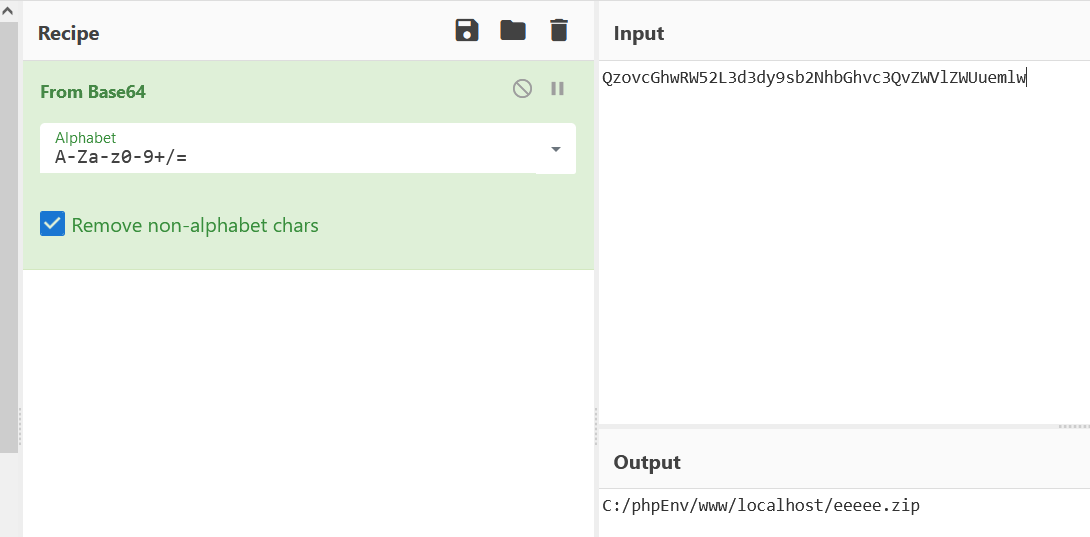The height and width of the screenshot is (537, 1090).
Task: Expand the Alphabet dropdown arrow
Action: point(555,149)
